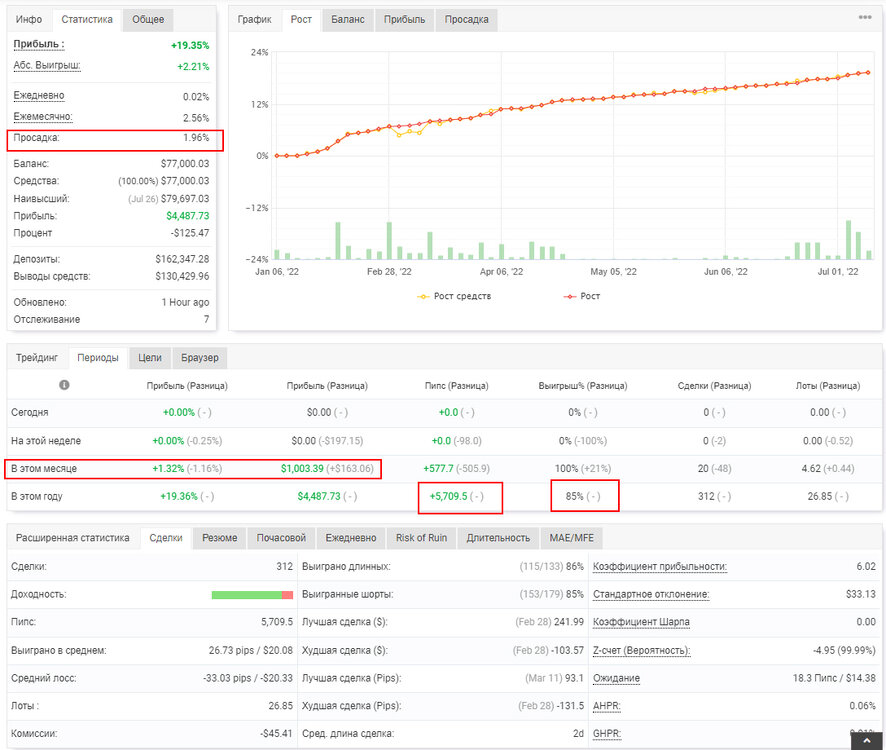This screenshot has height=750, width=886.
Task: Click the Ожидание label link
Action: click(616, 678)
